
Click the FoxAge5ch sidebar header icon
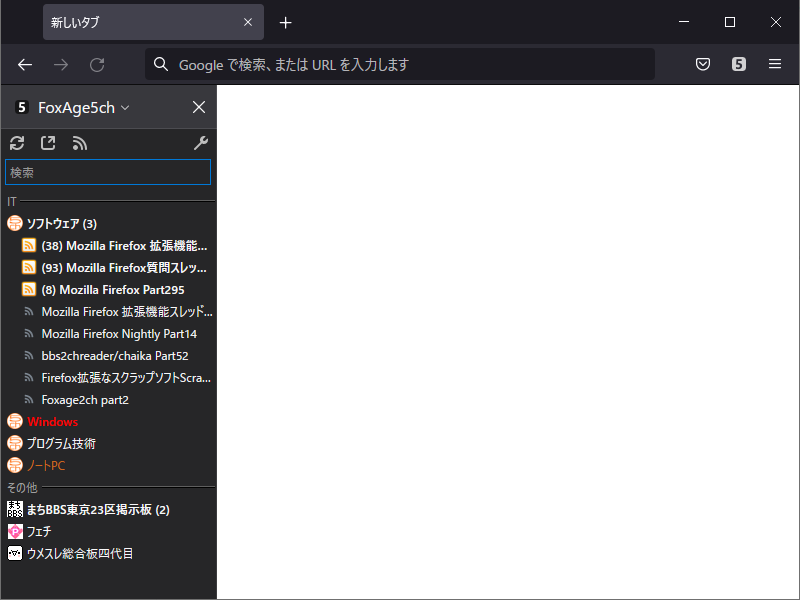point(21,107)
